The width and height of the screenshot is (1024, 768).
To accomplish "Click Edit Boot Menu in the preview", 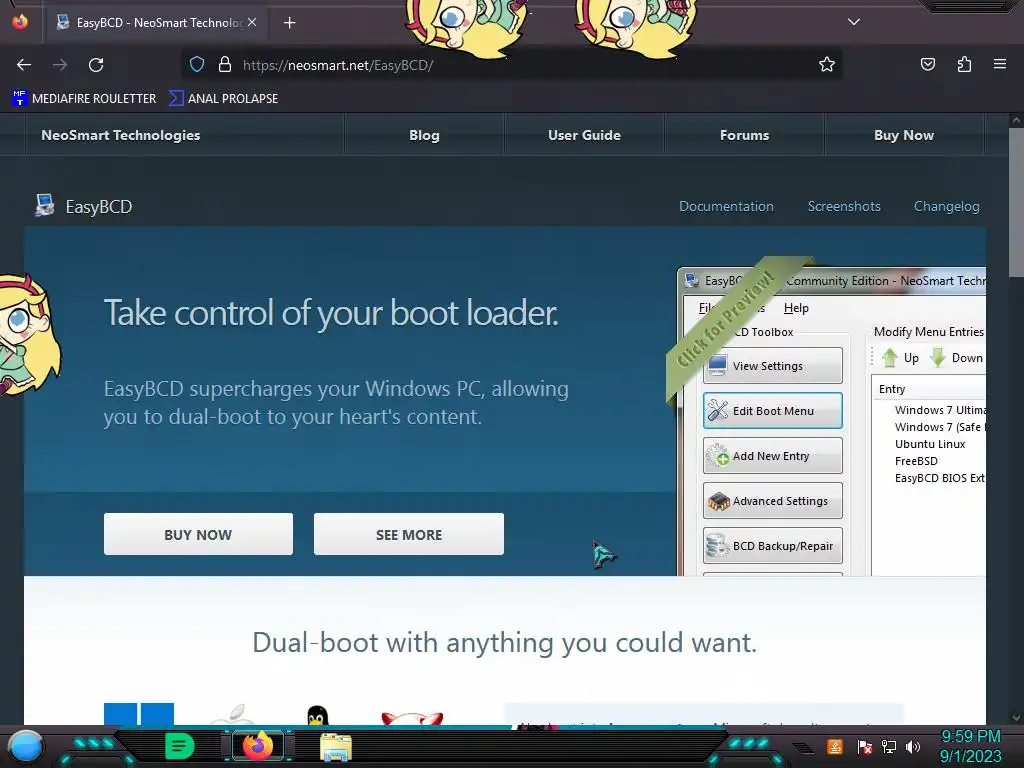I will (773, 411).
